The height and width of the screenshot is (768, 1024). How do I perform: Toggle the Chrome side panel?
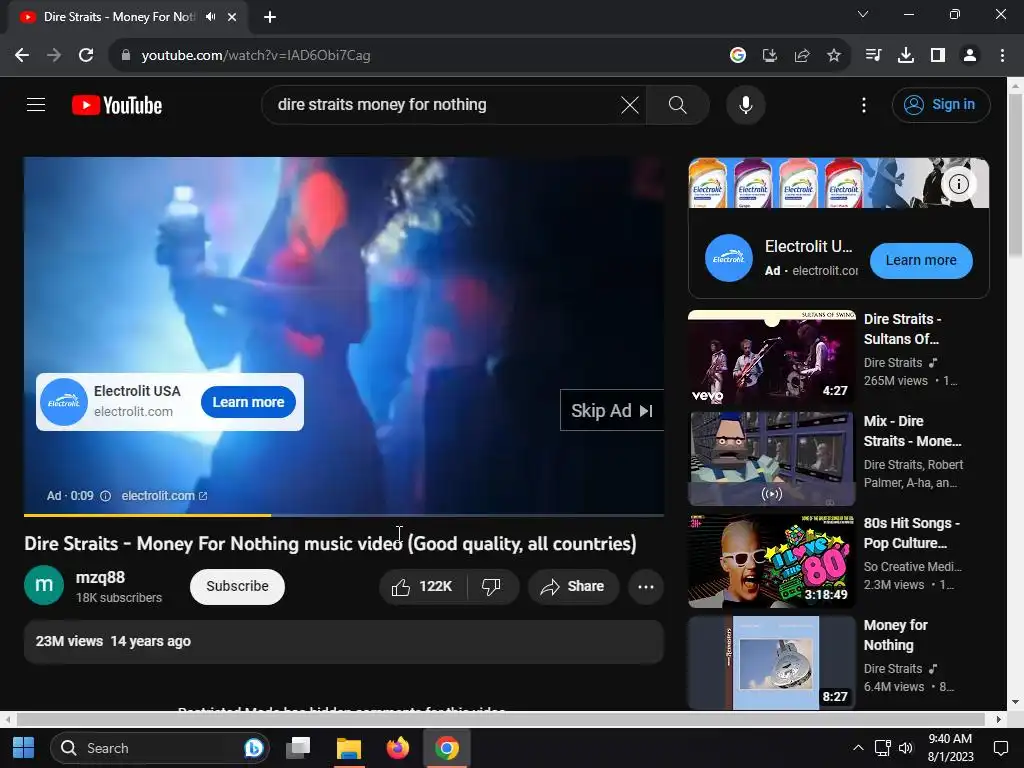(938, 56)
